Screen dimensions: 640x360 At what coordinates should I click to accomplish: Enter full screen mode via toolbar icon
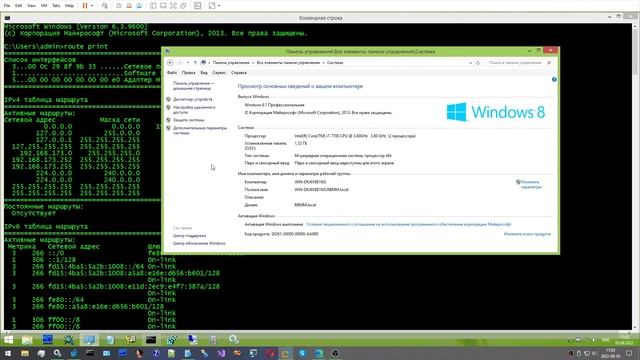(x=173, y=6)
